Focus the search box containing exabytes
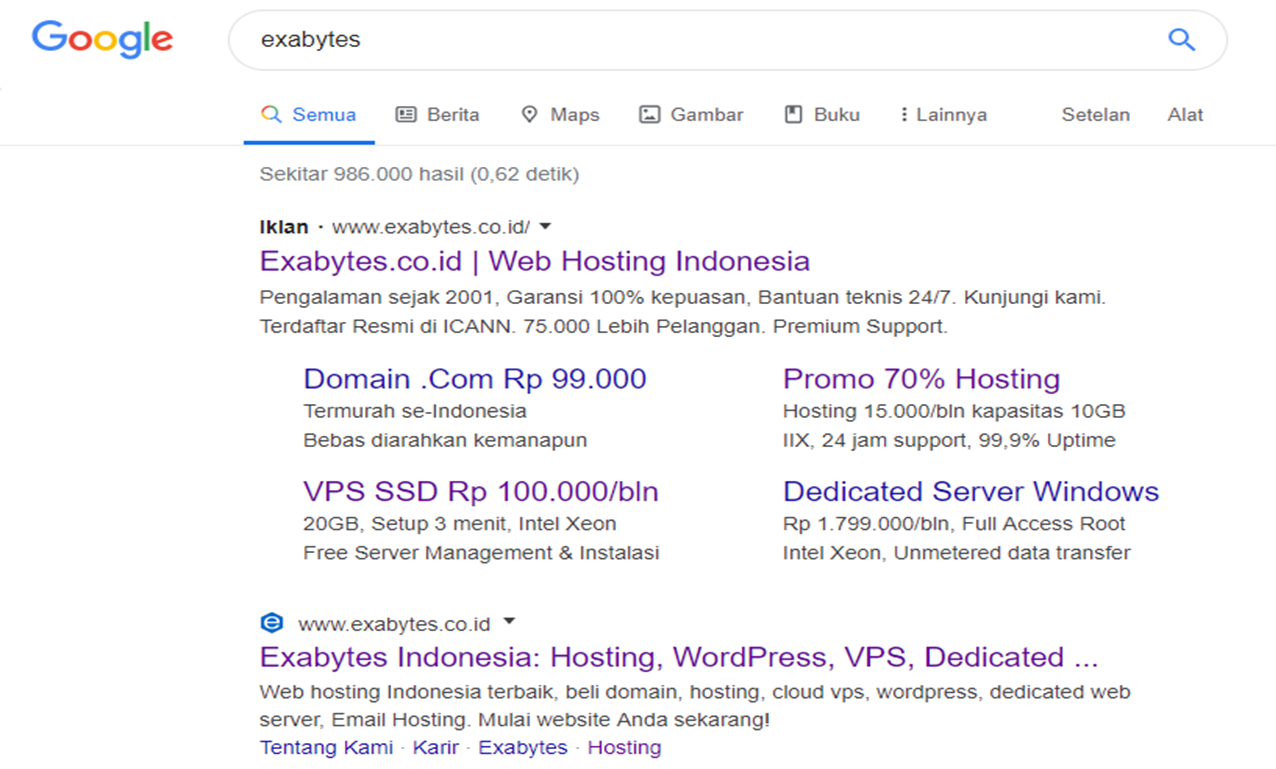 pyautogui.click(x=727, y=40)
